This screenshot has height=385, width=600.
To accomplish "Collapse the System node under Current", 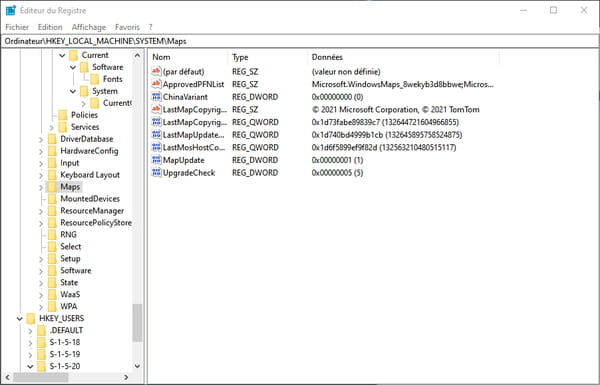I will point(73,91).
